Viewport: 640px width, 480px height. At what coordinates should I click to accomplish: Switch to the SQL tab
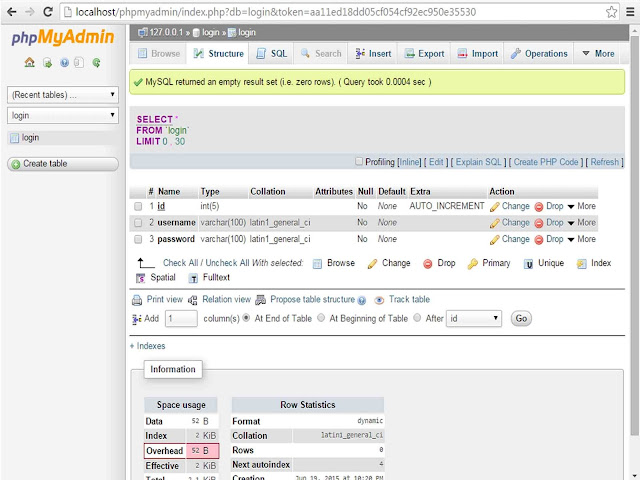(x=271, y=53)
